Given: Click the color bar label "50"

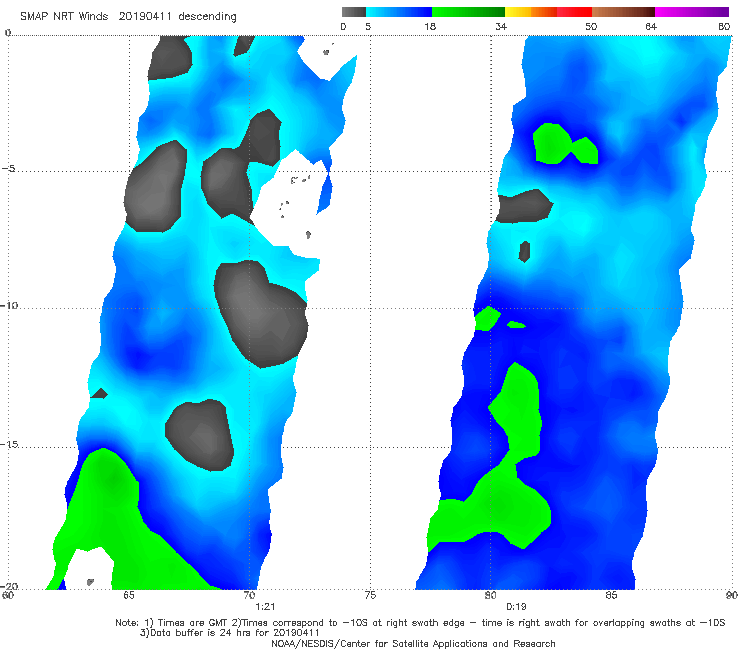Looking at the screenshot, I should pyautogui.click(x=591, y=26).
